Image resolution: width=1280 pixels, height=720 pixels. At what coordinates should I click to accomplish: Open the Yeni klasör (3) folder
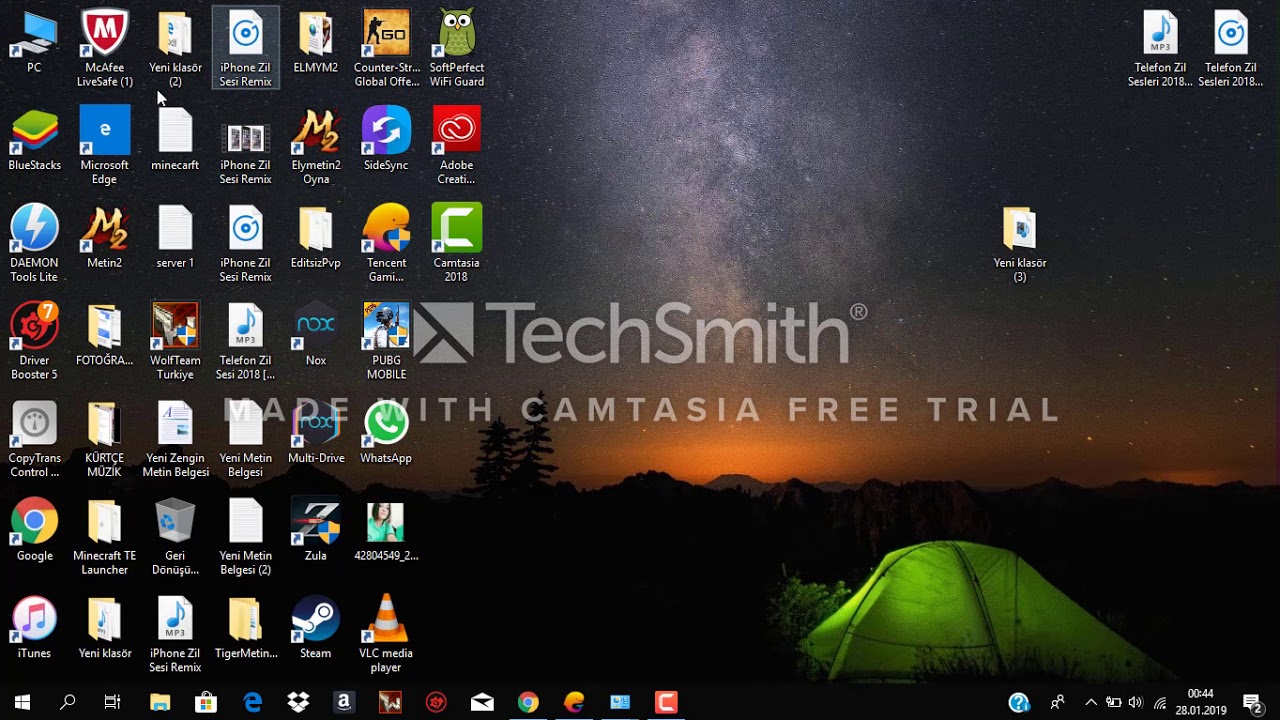(1020, 244)
